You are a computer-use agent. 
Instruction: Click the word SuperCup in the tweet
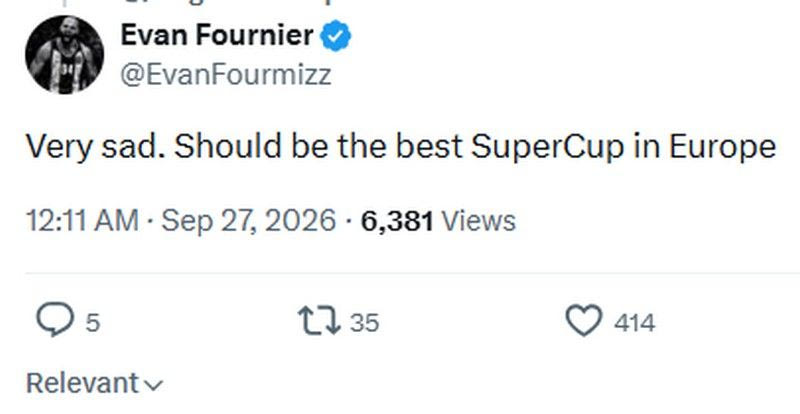(547, 148)
